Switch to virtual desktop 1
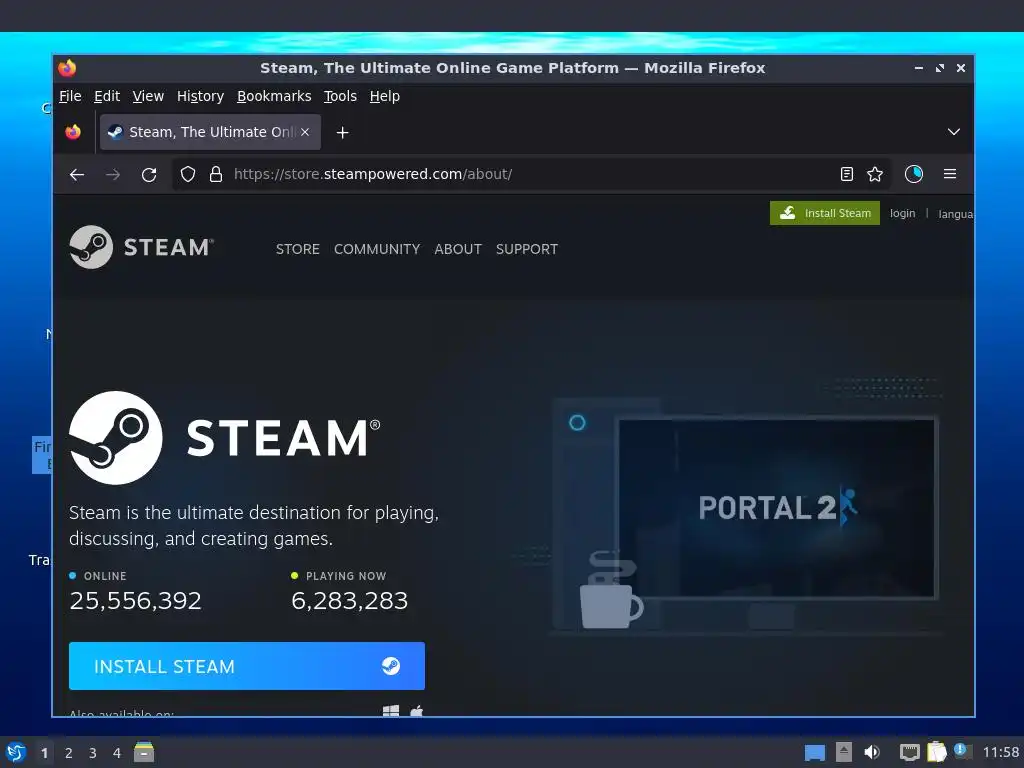 pos(44,753)
